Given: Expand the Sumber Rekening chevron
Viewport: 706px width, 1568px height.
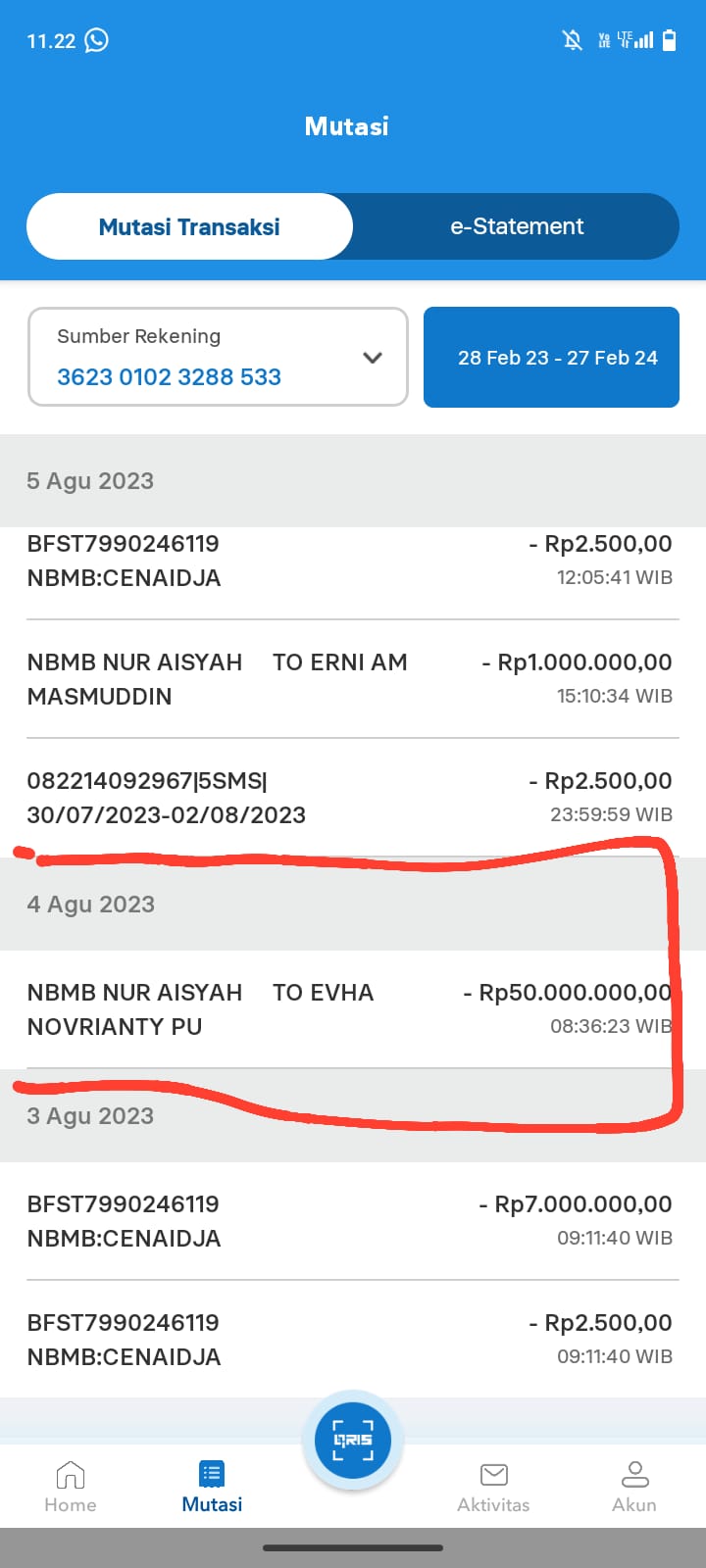Looking at the screenshot, I should pyautogui.click(x=373, y=358).
